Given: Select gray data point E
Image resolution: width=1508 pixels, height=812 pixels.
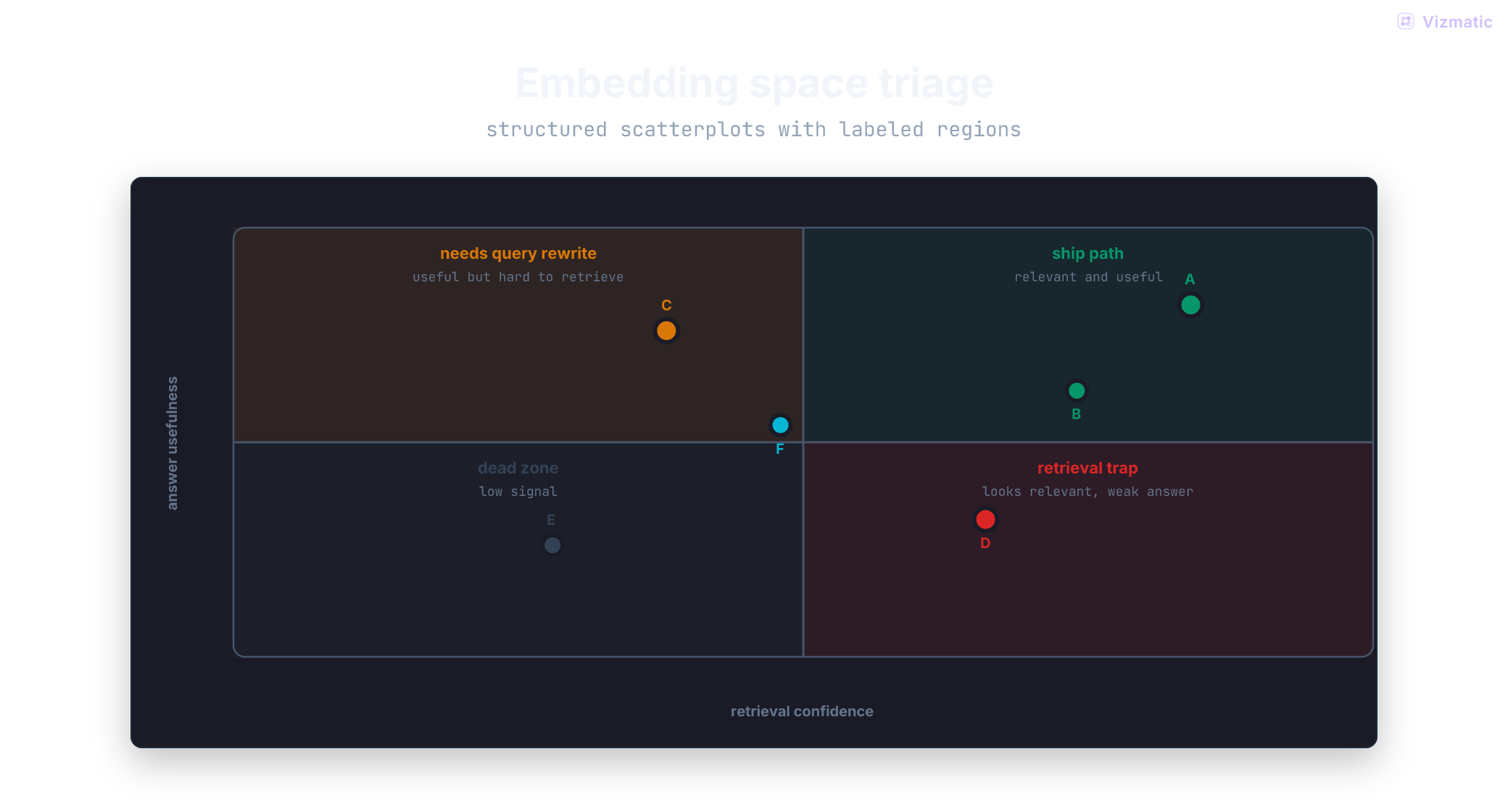Looking at the screenshot, I should pos(552,545).
